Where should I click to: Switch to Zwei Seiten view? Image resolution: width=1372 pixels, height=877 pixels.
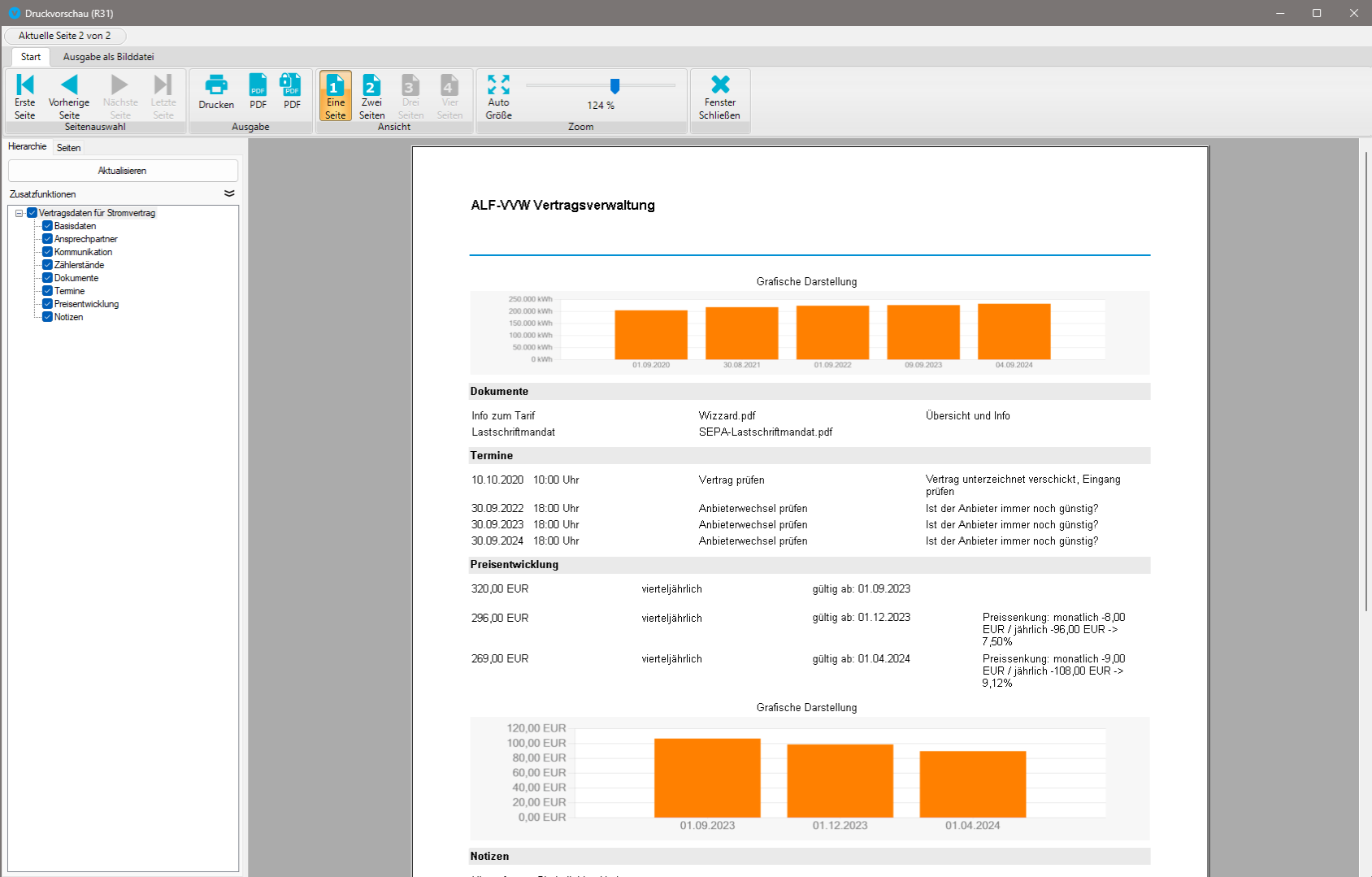click(x=371, y=85)
